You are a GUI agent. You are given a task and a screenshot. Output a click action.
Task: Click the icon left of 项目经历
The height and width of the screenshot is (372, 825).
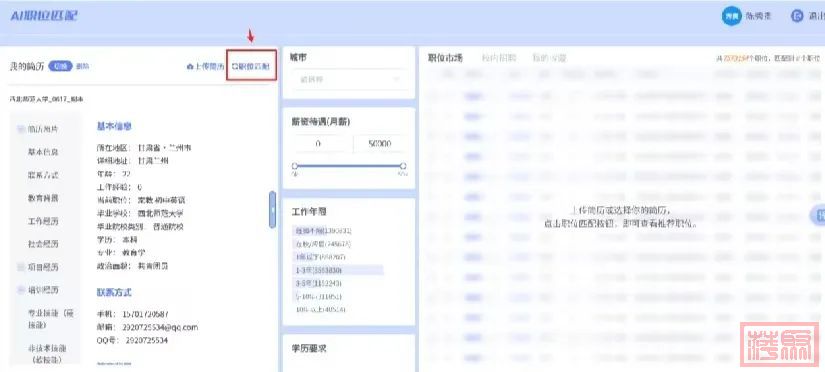[x=21, y=267]
